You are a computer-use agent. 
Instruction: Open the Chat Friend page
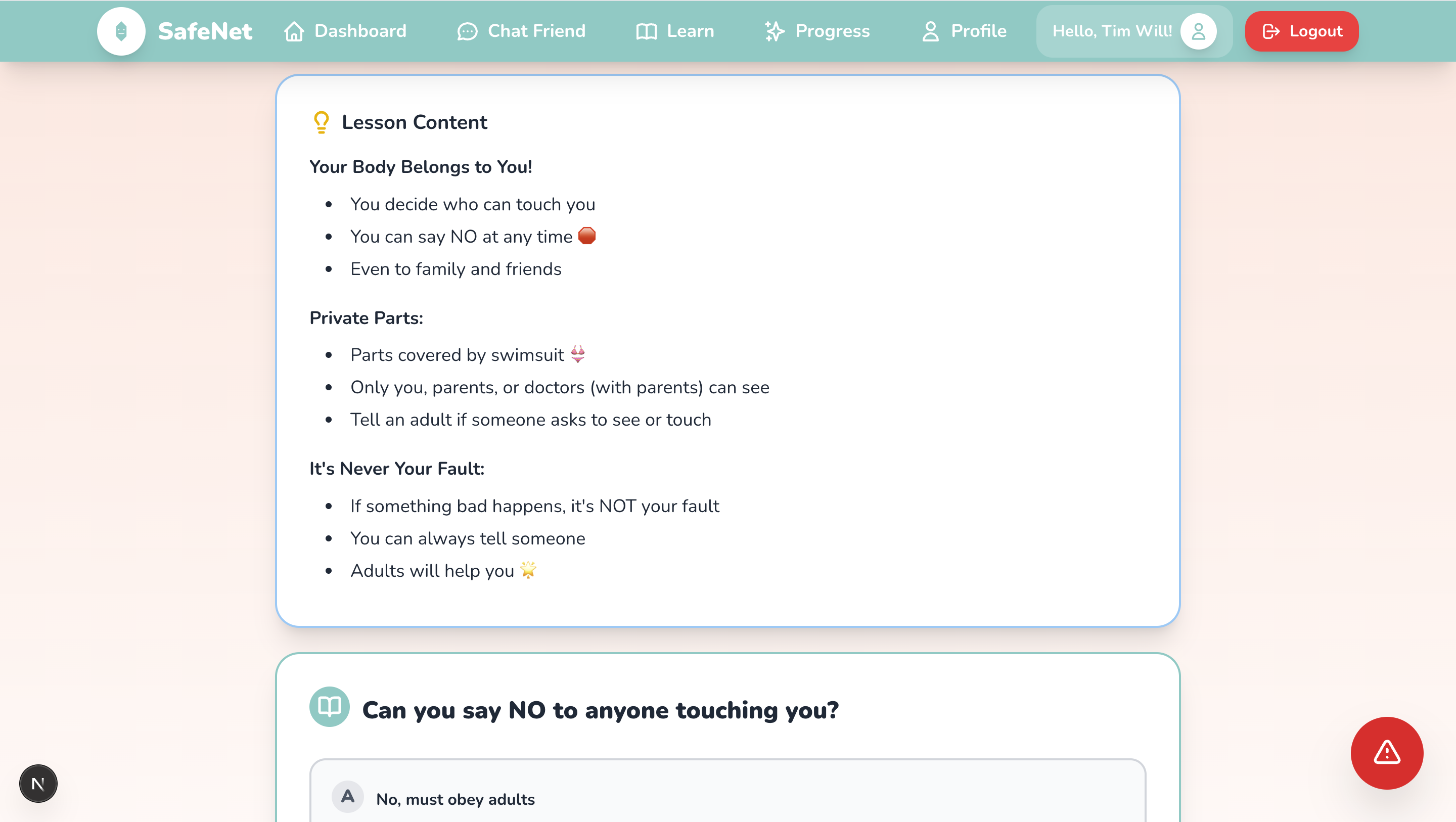pyautogui.click(x=536, y=31)
